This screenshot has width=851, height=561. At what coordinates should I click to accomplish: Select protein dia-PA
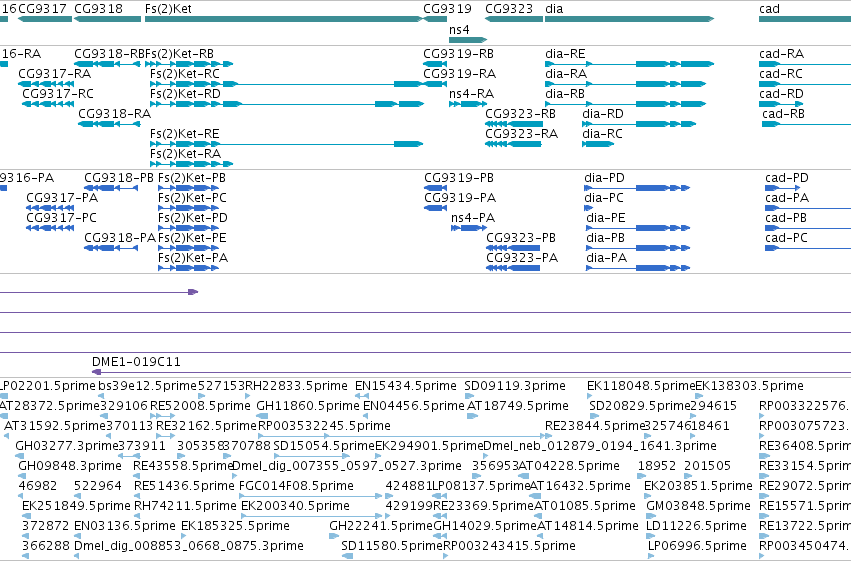[606, 258]
